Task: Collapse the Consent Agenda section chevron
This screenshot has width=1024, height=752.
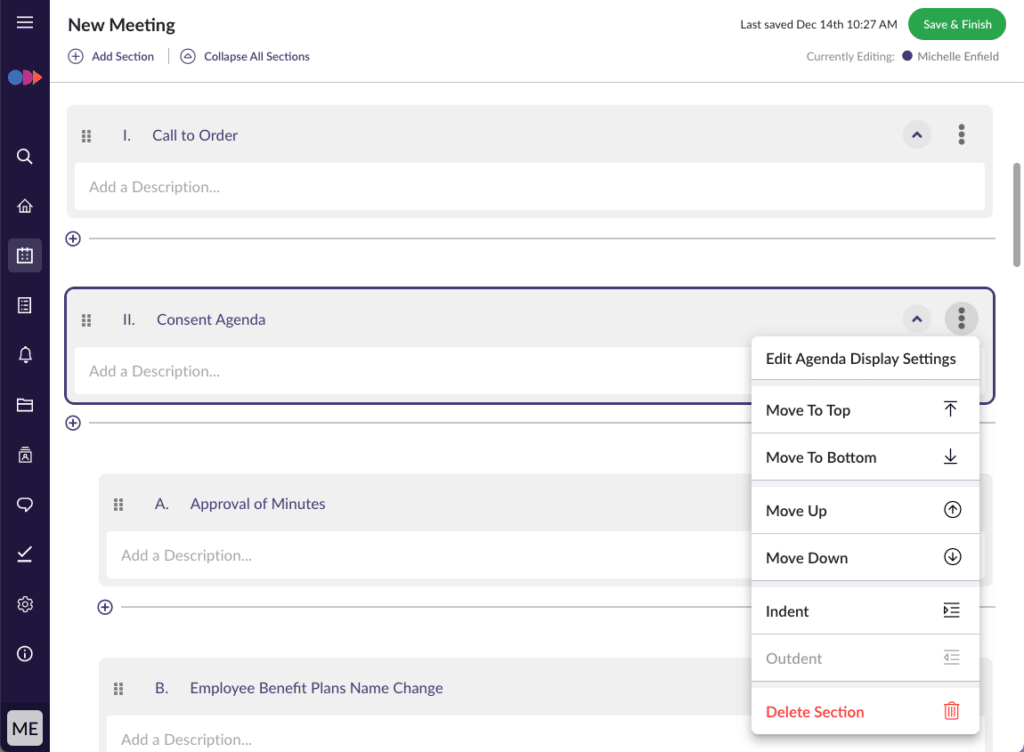Action: [x=916, y=320]
